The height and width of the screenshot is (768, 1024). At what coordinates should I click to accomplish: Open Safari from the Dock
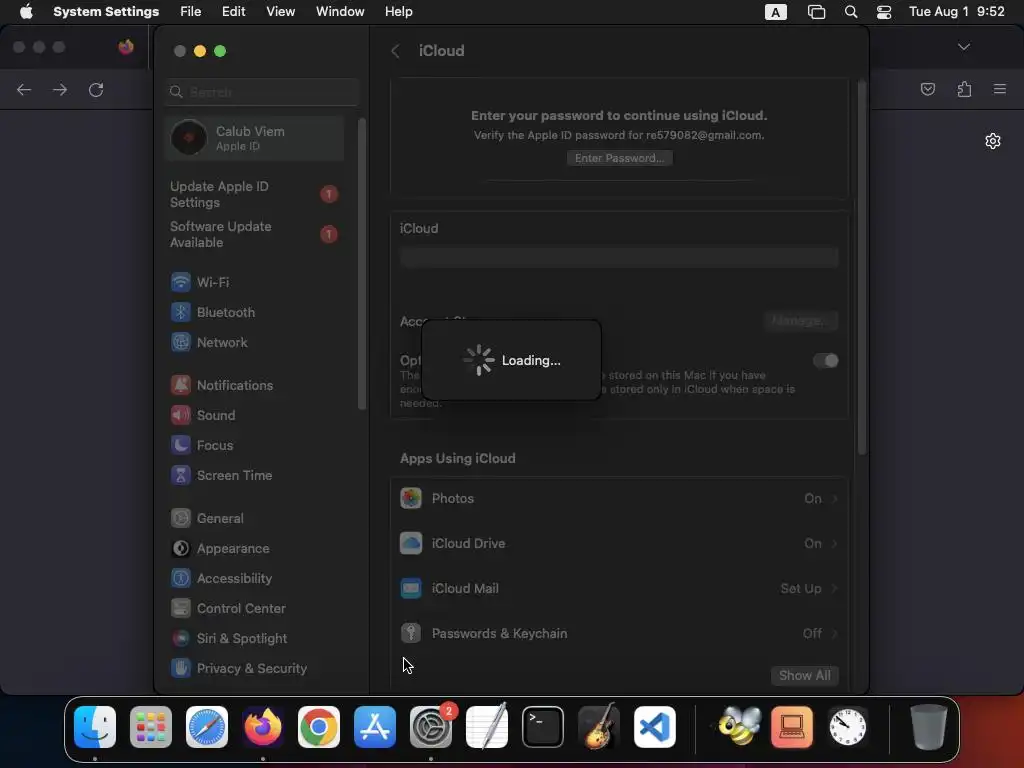click(x=207, y=727)
